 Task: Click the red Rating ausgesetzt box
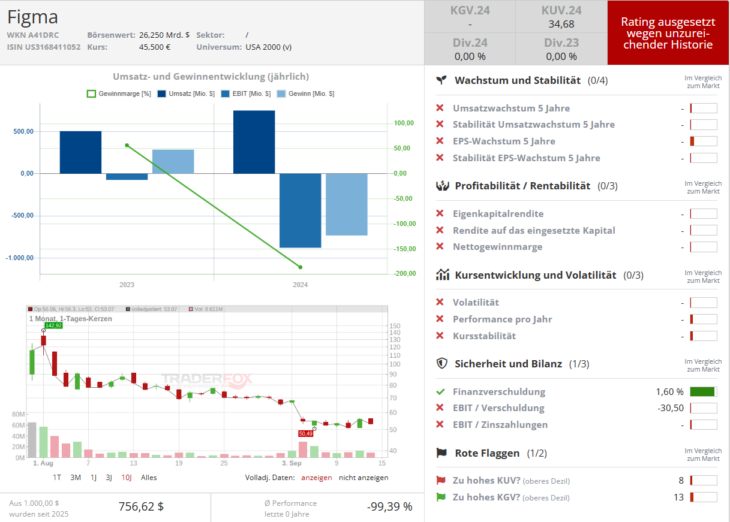(x=668, y=33)
